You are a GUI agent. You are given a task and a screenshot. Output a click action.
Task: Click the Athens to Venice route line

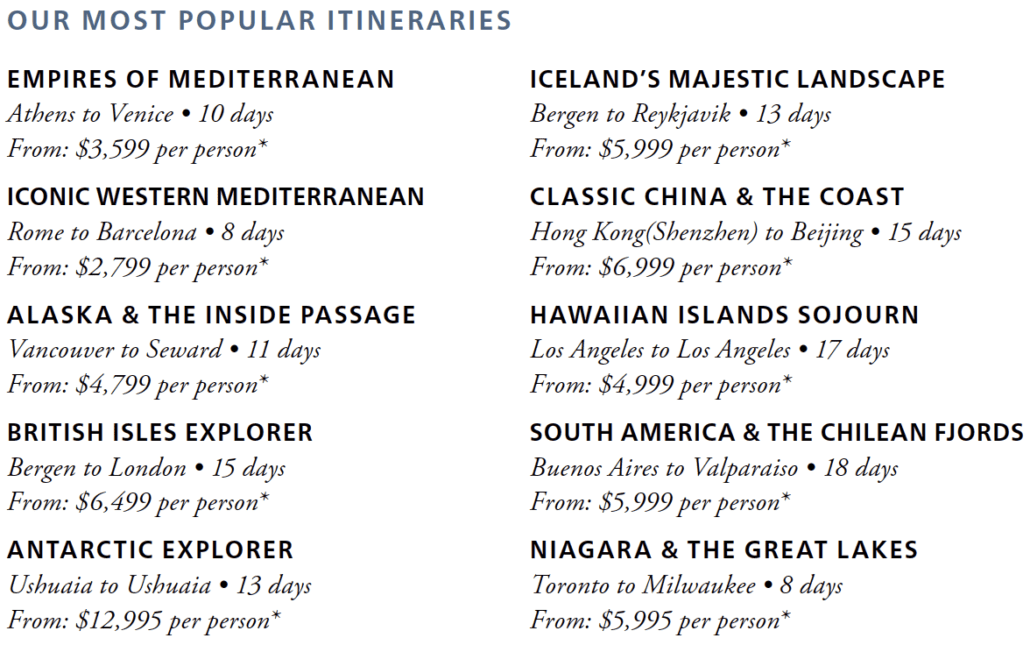pos(140,114)
